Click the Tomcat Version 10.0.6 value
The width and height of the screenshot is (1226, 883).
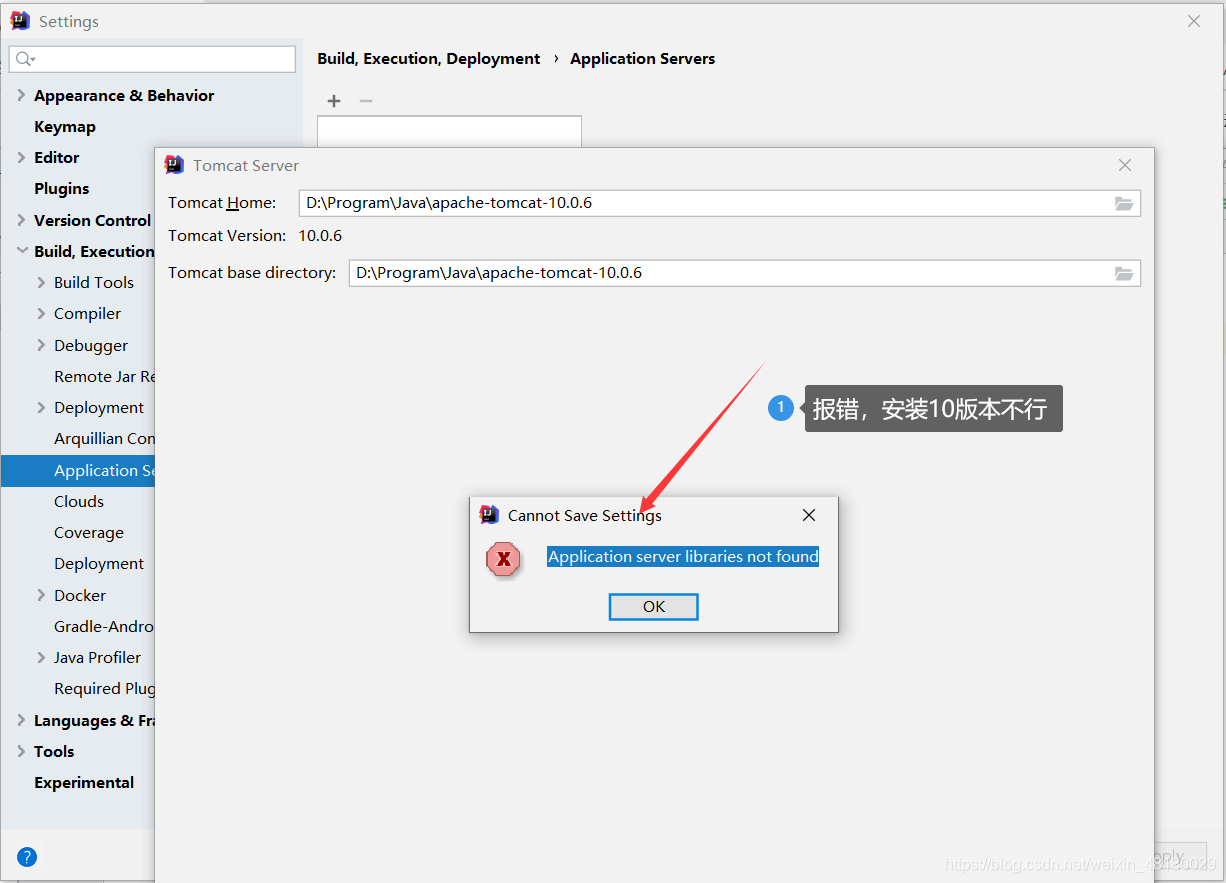pos(320,235)
